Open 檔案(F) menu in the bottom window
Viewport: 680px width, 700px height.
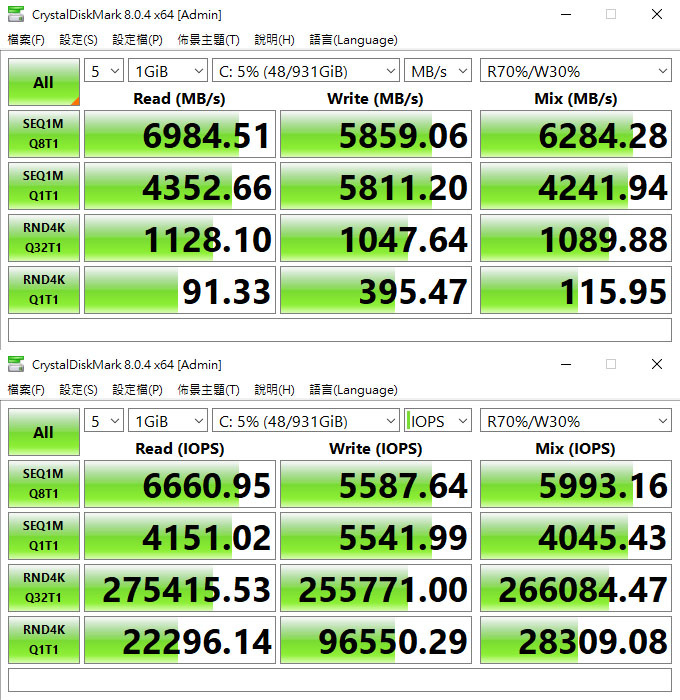(x=26, y=390)
